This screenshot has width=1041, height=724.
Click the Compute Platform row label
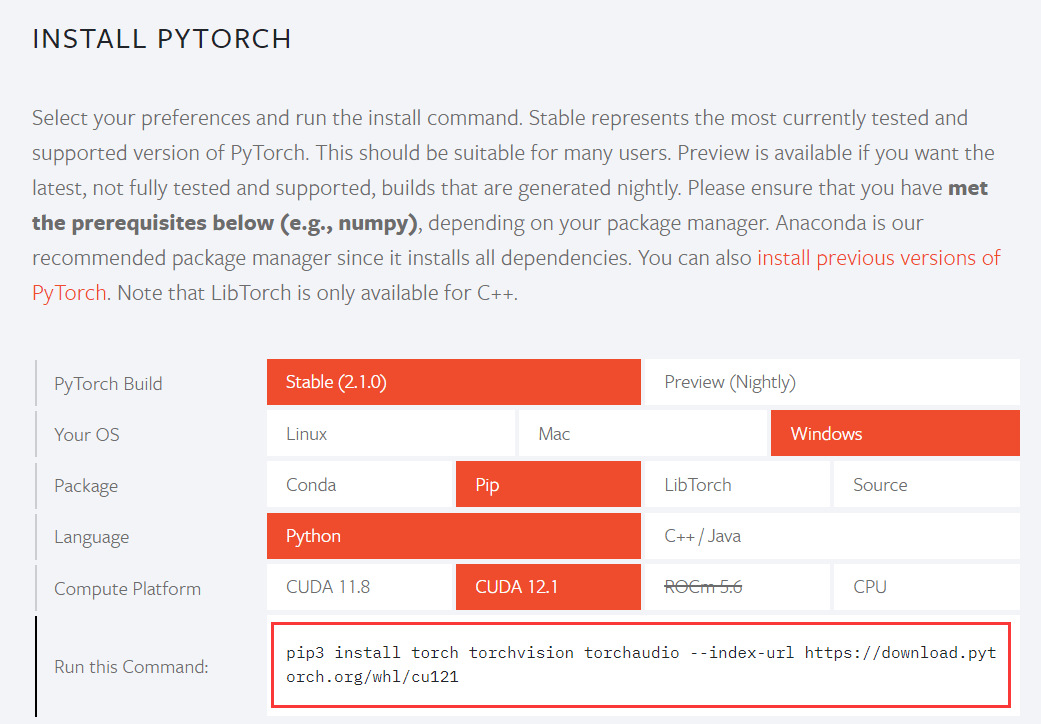pyautogui.click(x=127, y=589)
